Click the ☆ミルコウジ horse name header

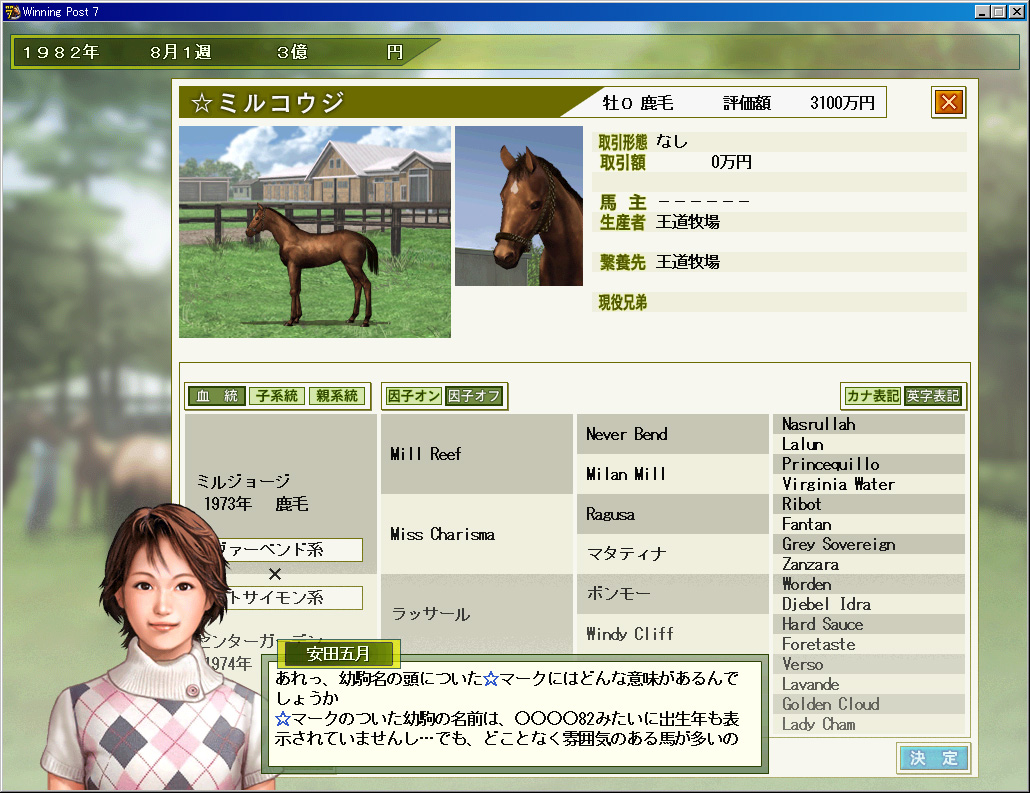tap(268, 102)
